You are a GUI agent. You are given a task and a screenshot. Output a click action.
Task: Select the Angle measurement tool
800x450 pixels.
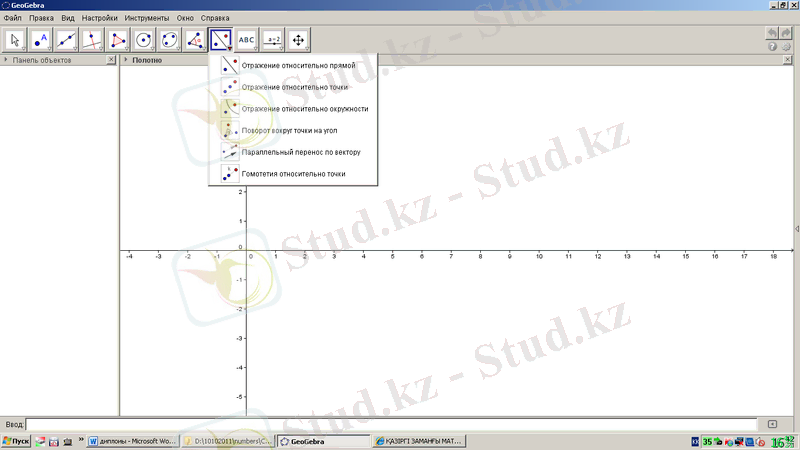[x=195, y=40]
